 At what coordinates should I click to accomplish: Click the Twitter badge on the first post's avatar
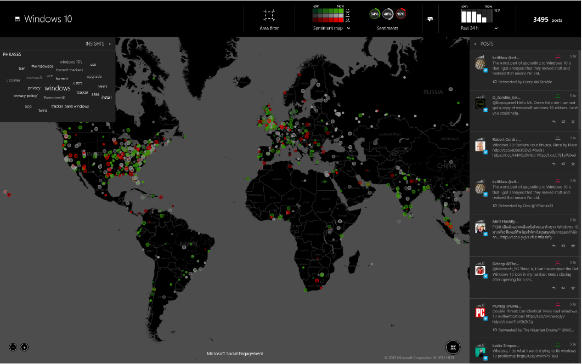[x=485, y=70]
